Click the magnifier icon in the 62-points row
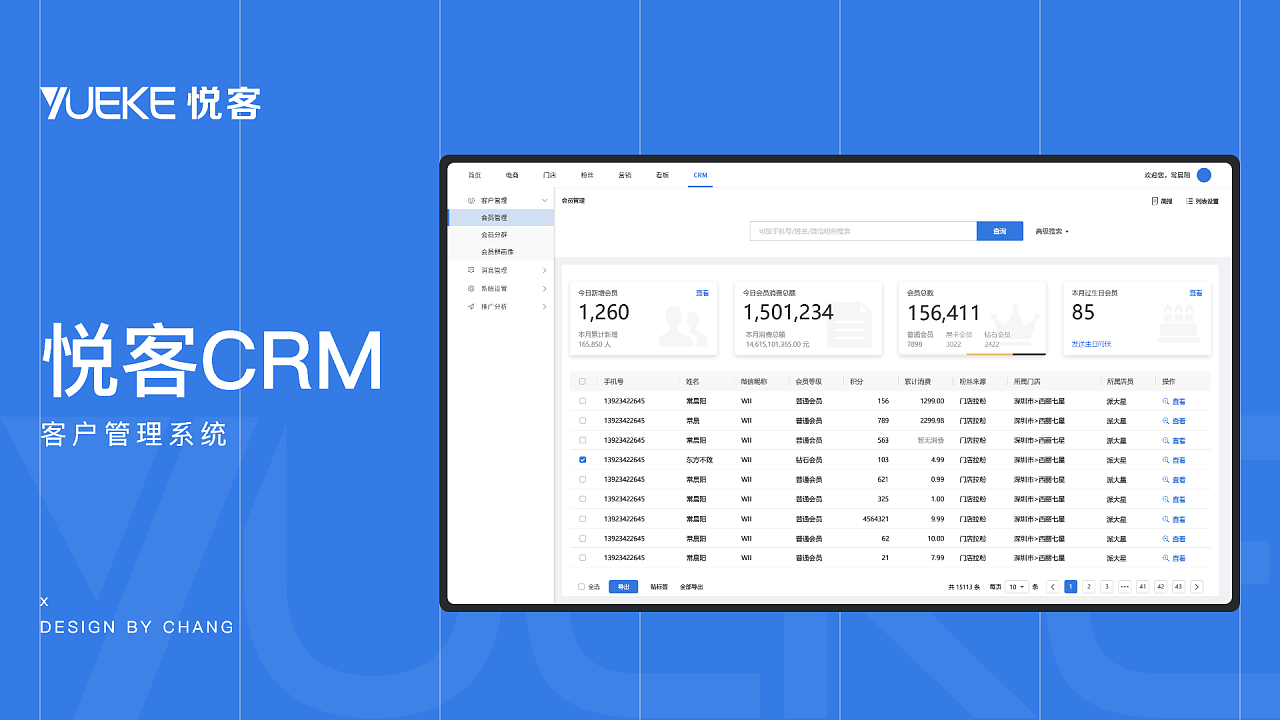The height and width of the screenshot is (720, 1280). point(1166,539)
